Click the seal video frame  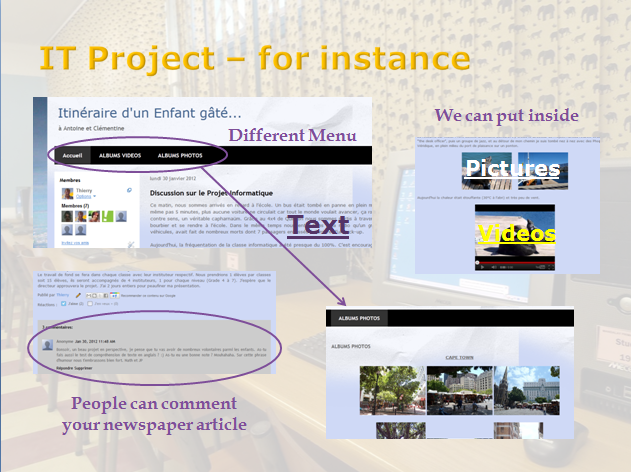coord(515,233)
